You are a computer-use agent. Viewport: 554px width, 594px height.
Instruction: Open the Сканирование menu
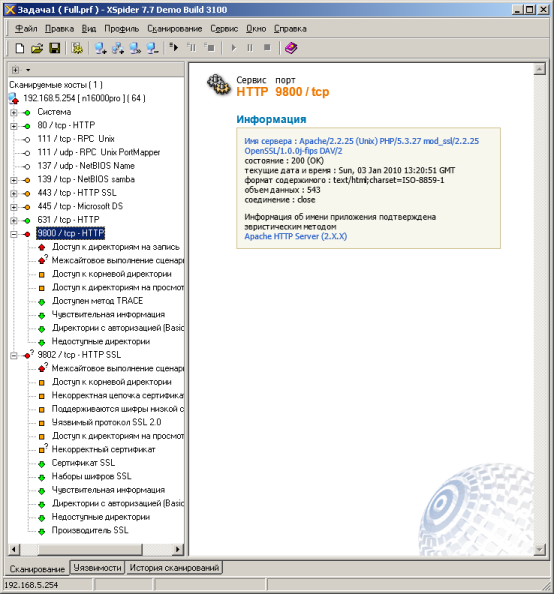tap(175, 29)
